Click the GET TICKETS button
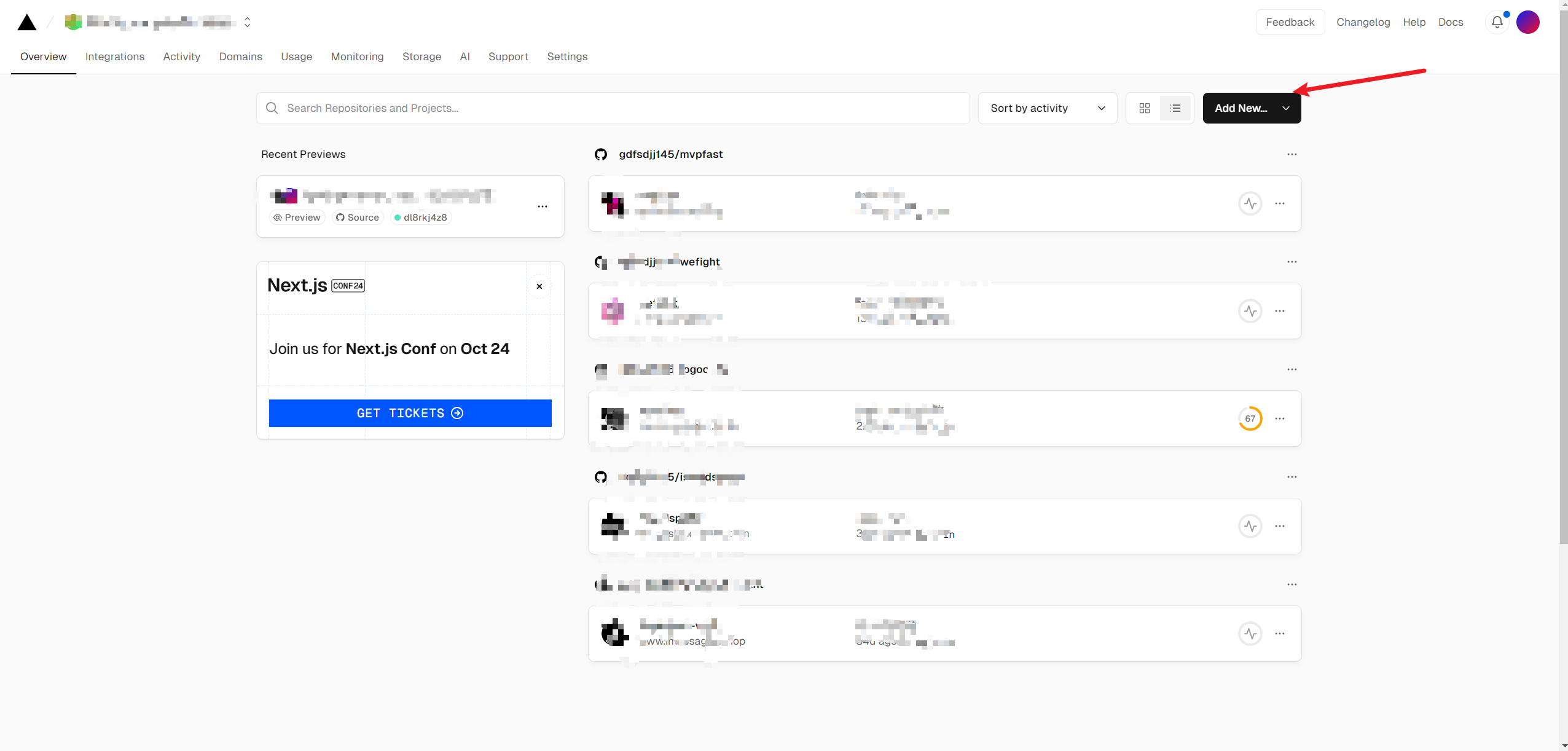 click(410, 413)
